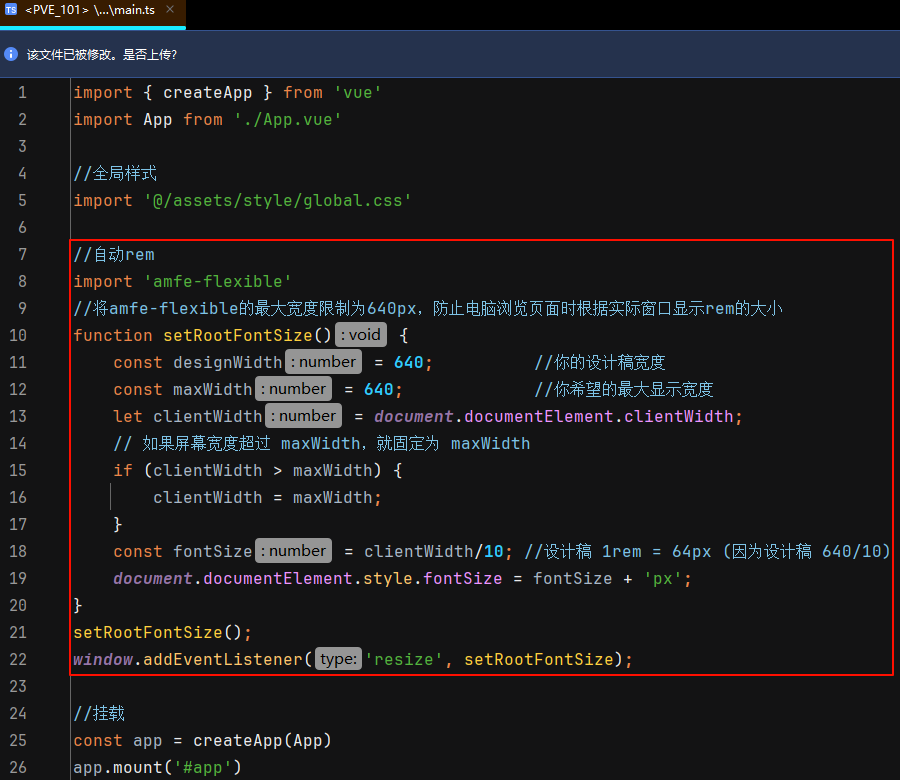Viewport: 900px width, 780px height.
Task: Click the setRootFontSize(); call on line 21
Action: (162, 632)
